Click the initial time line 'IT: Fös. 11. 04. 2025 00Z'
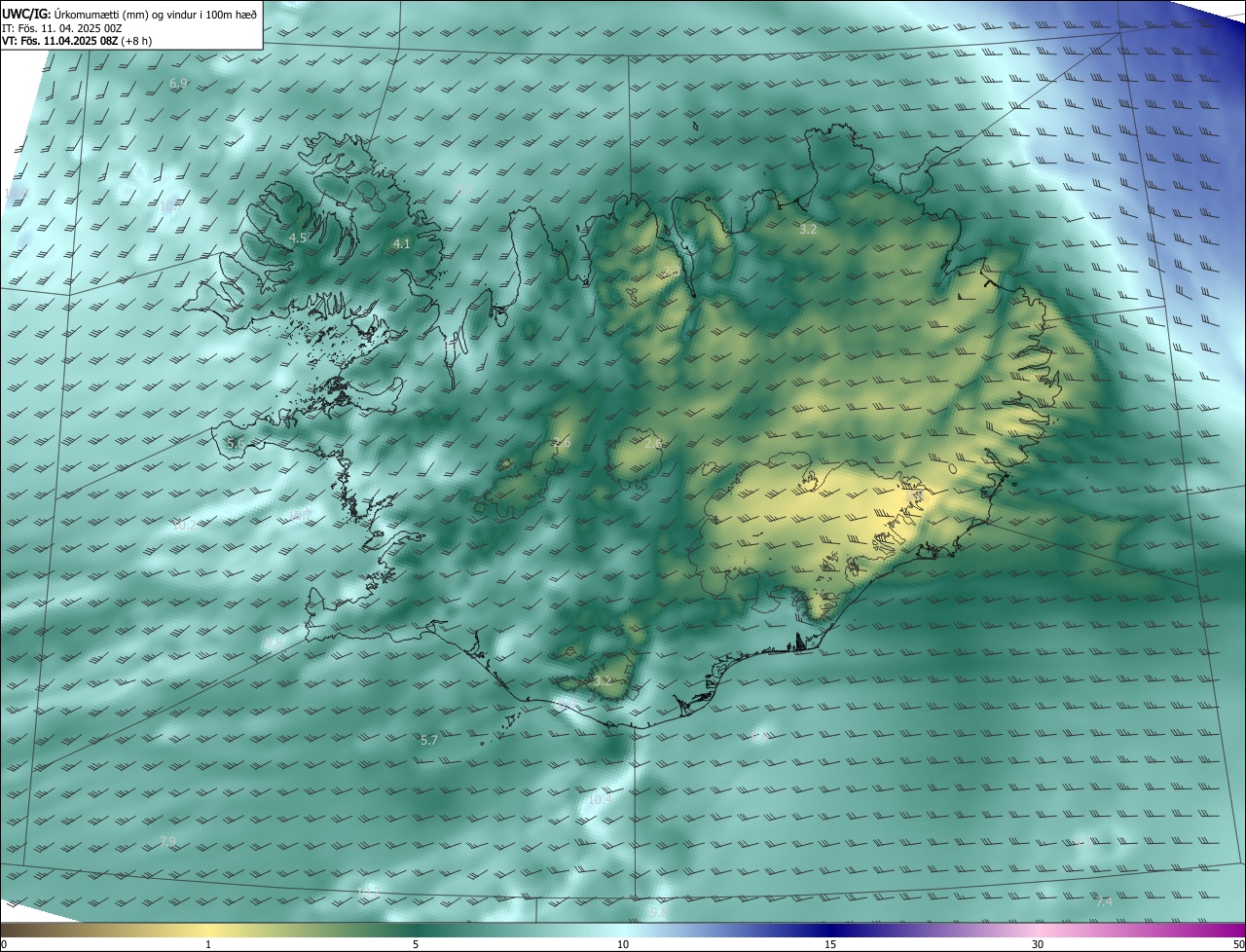 pos(62,28)
